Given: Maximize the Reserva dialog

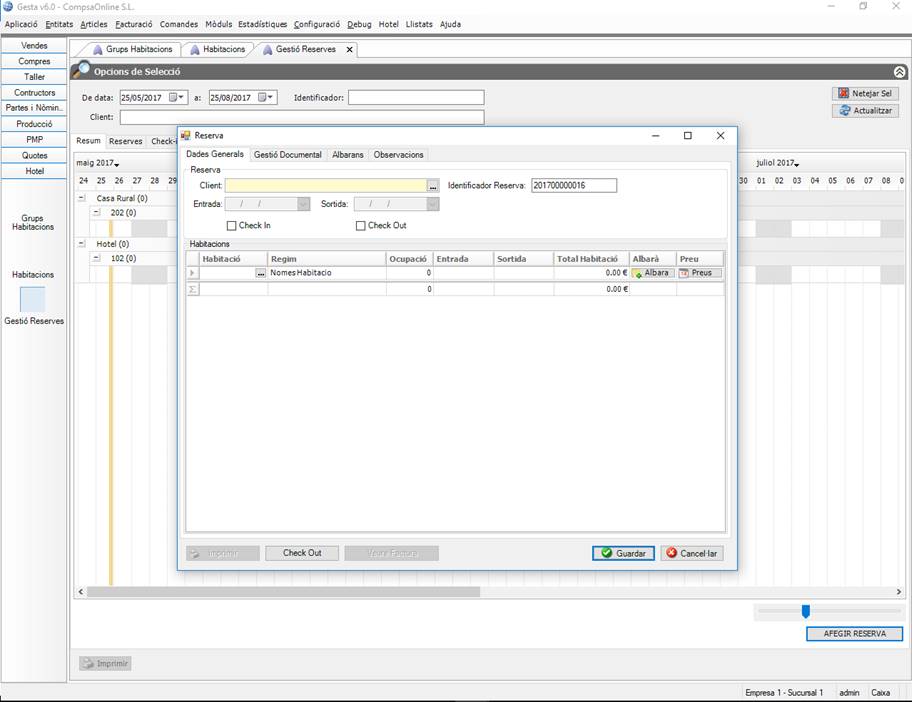Looking at the screenshot, I should tap(687, 136).
